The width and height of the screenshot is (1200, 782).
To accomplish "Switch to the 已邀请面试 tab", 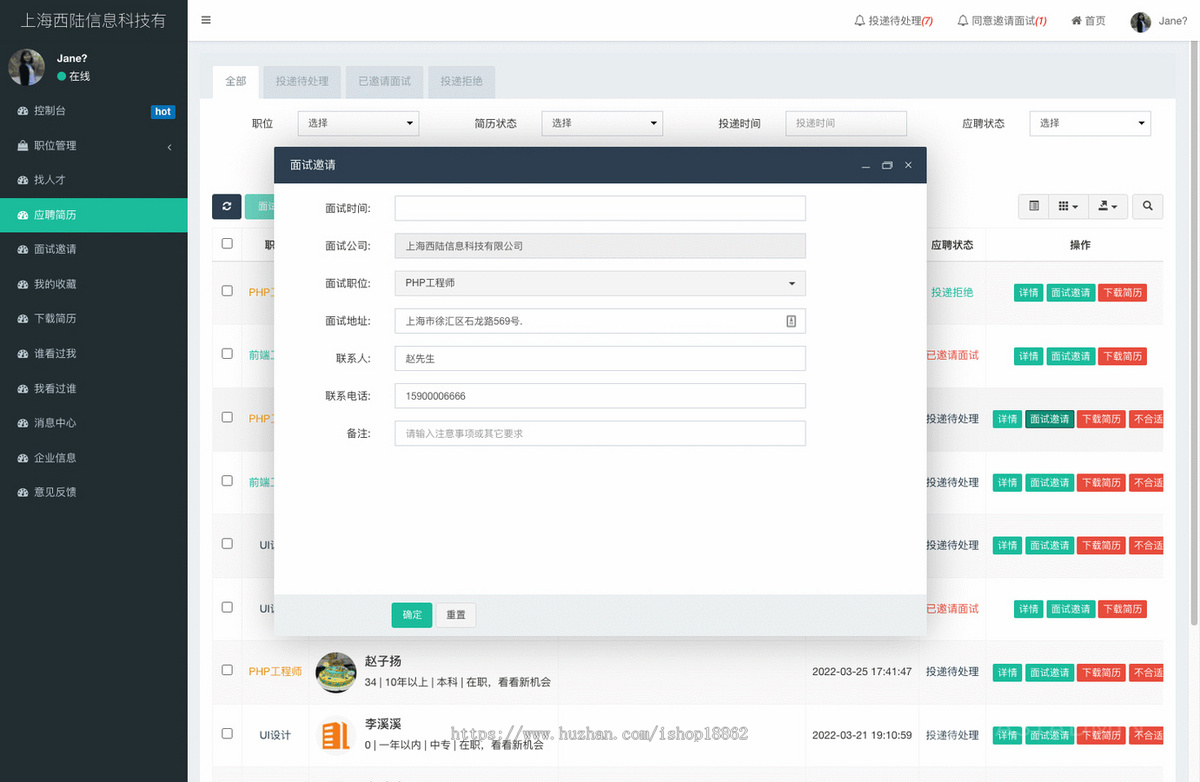I will (384, 82).
